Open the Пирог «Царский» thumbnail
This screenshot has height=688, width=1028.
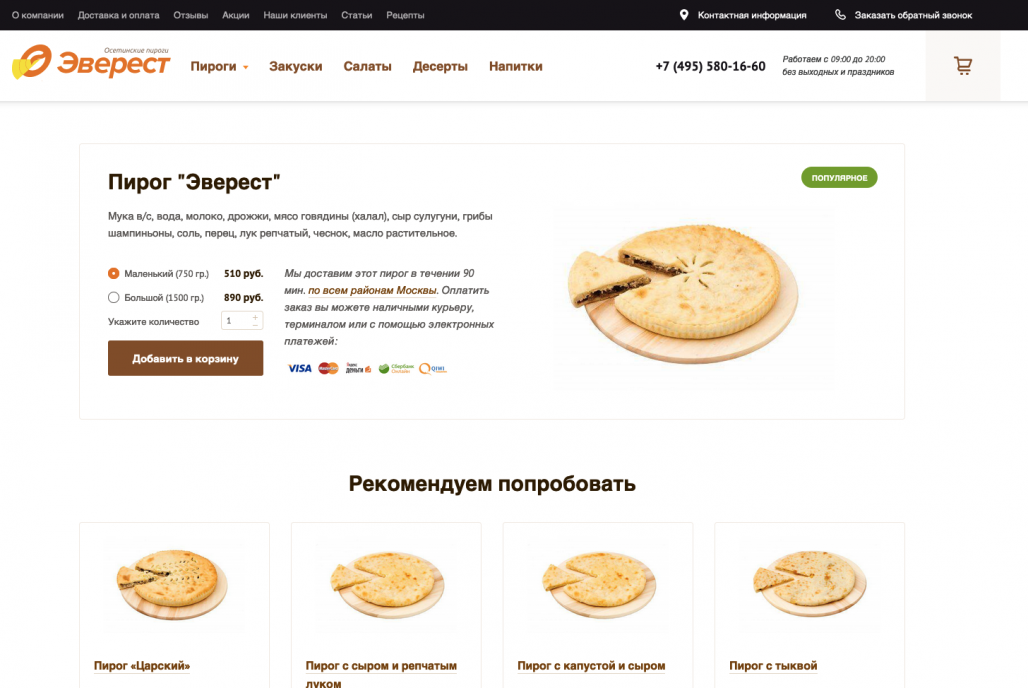[172, 584]
